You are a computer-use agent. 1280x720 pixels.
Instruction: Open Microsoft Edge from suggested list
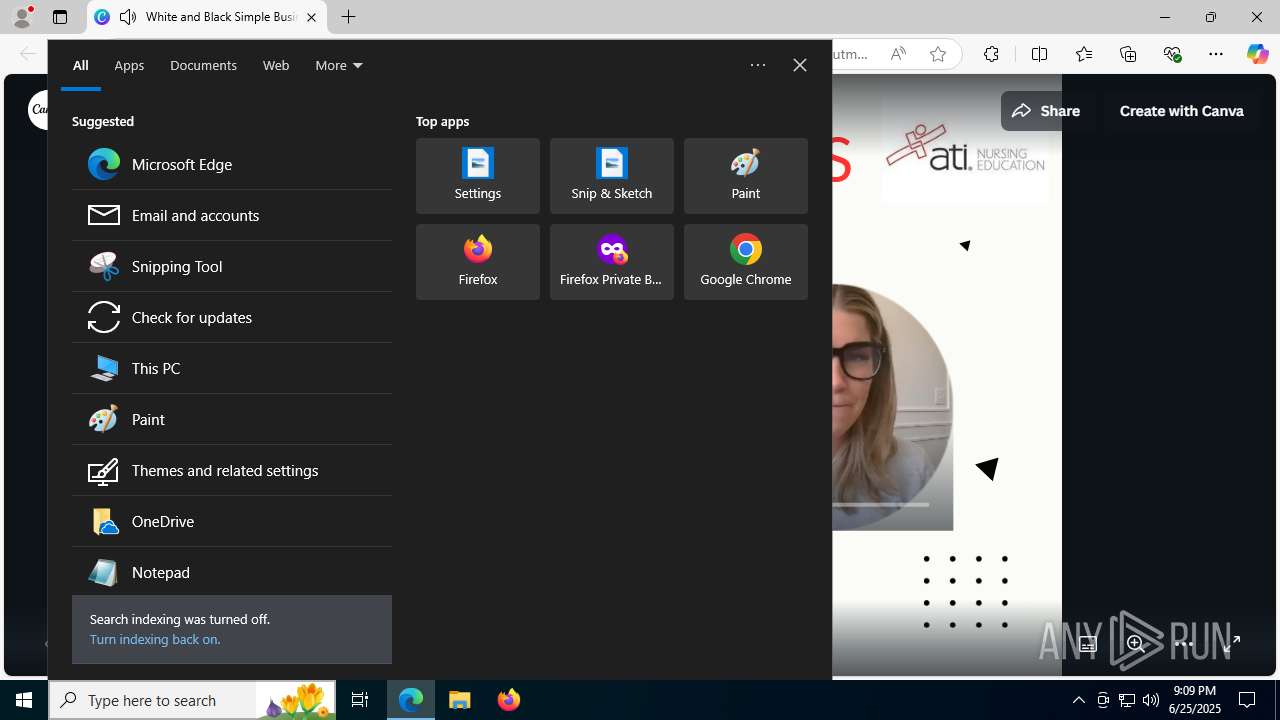click(231, 164)
